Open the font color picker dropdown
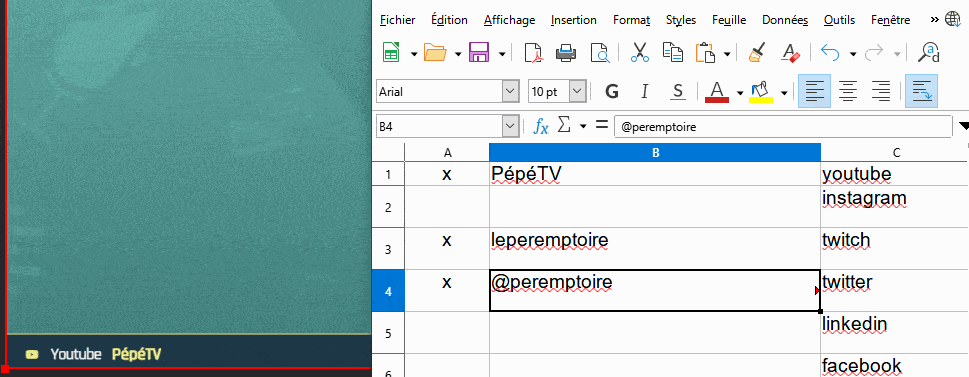This screenshot has height=377, width=969. [740, 93]
